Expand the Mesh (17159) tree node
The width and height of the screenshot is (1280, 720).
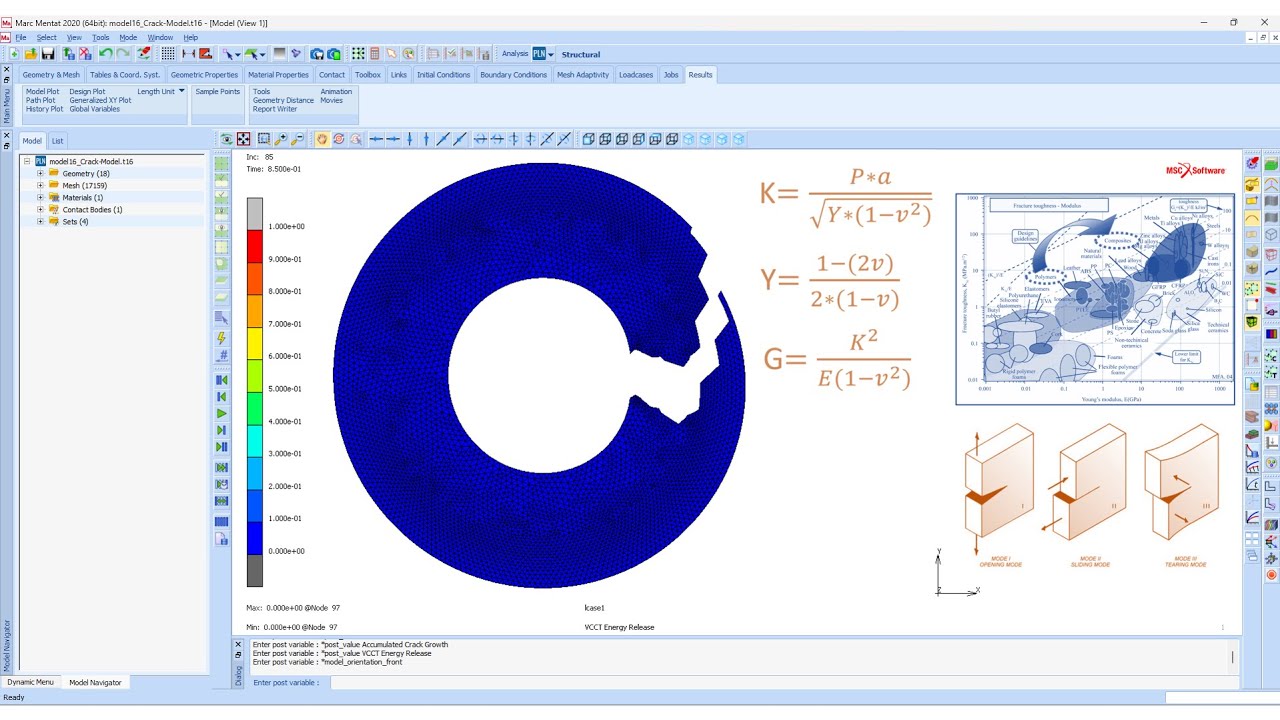(x=41, y=186)
